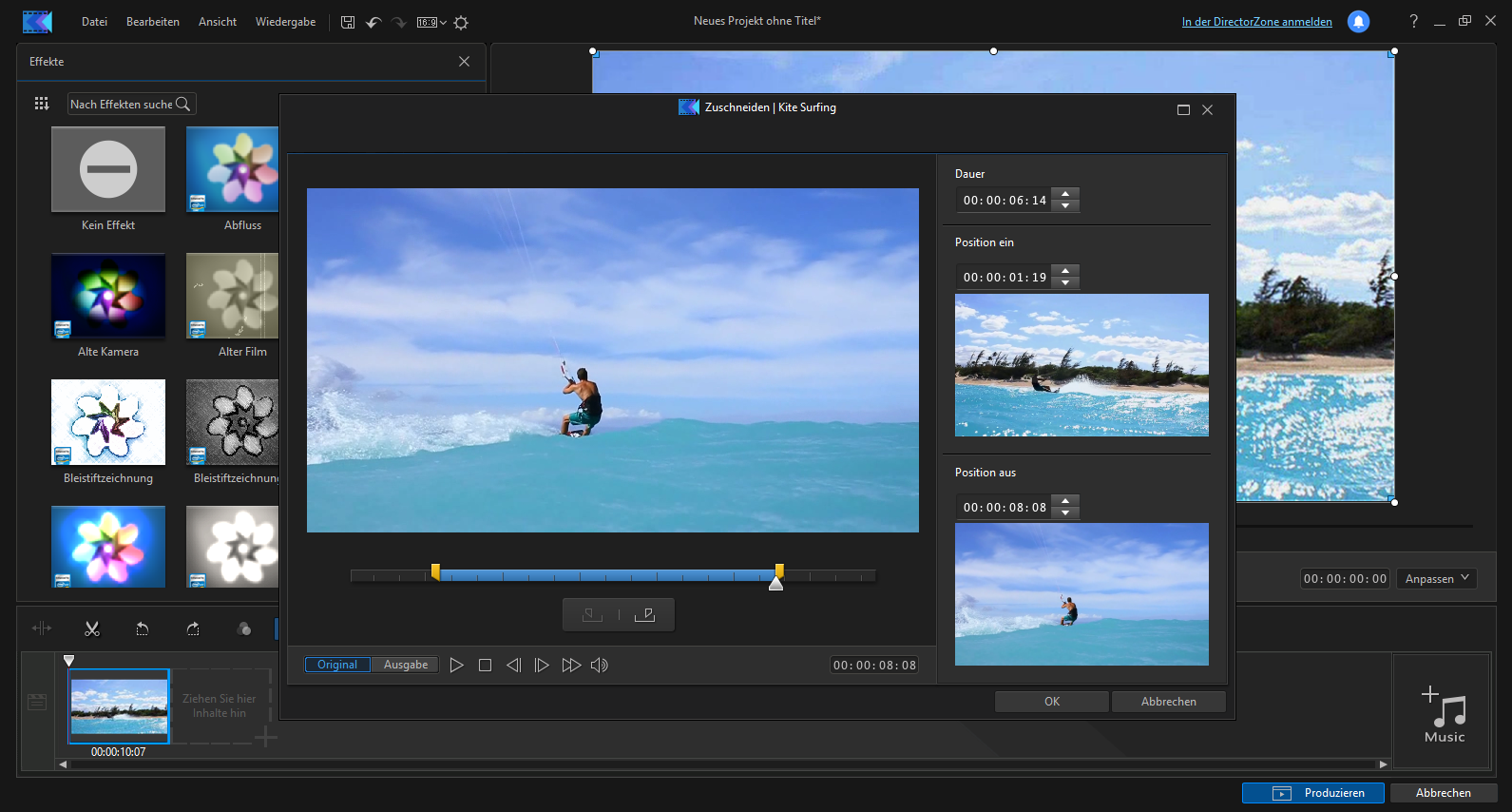The image size is (1512, 812).
Task: Confirm the trim with OK
Action: [x=1051, y=702]
